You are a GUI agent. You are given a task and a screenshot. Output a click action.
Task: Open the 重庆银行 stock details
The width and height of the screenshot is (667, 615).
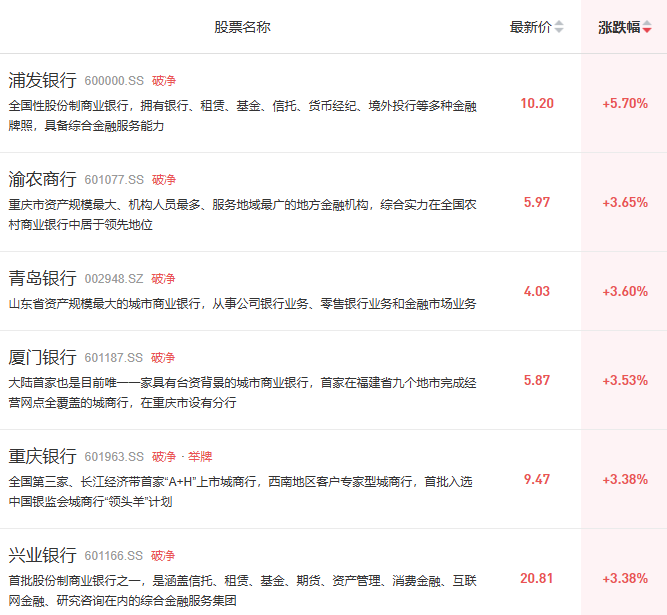(42, 456)
